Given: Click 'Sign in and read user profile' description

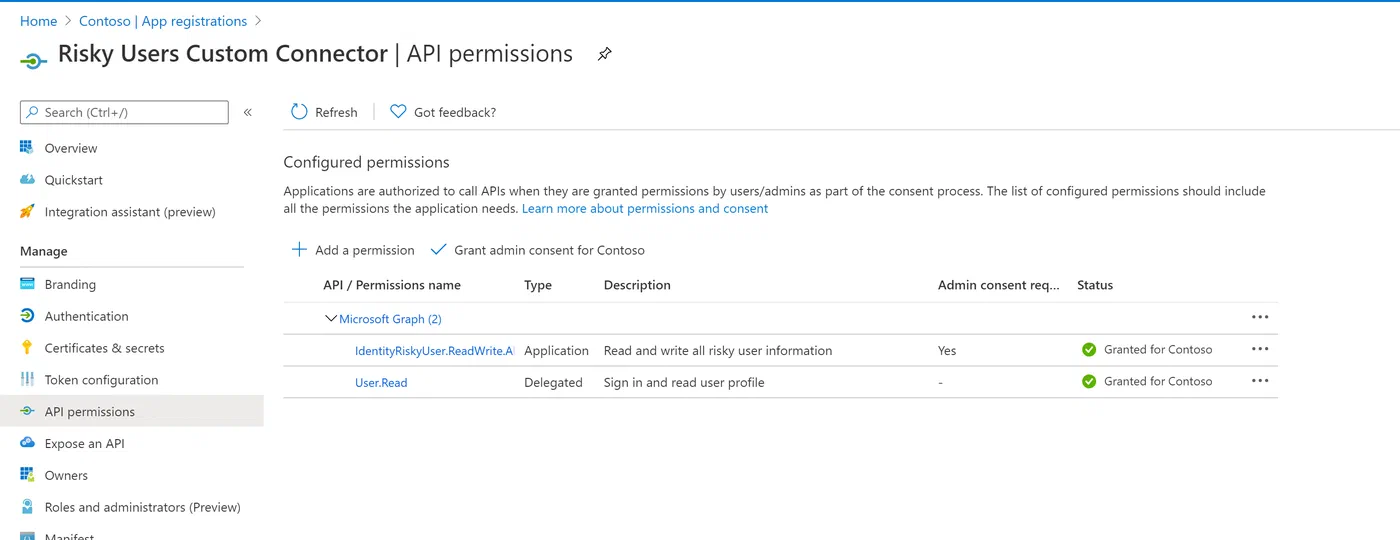Looking at the screenshot, I should click(686, 382).
